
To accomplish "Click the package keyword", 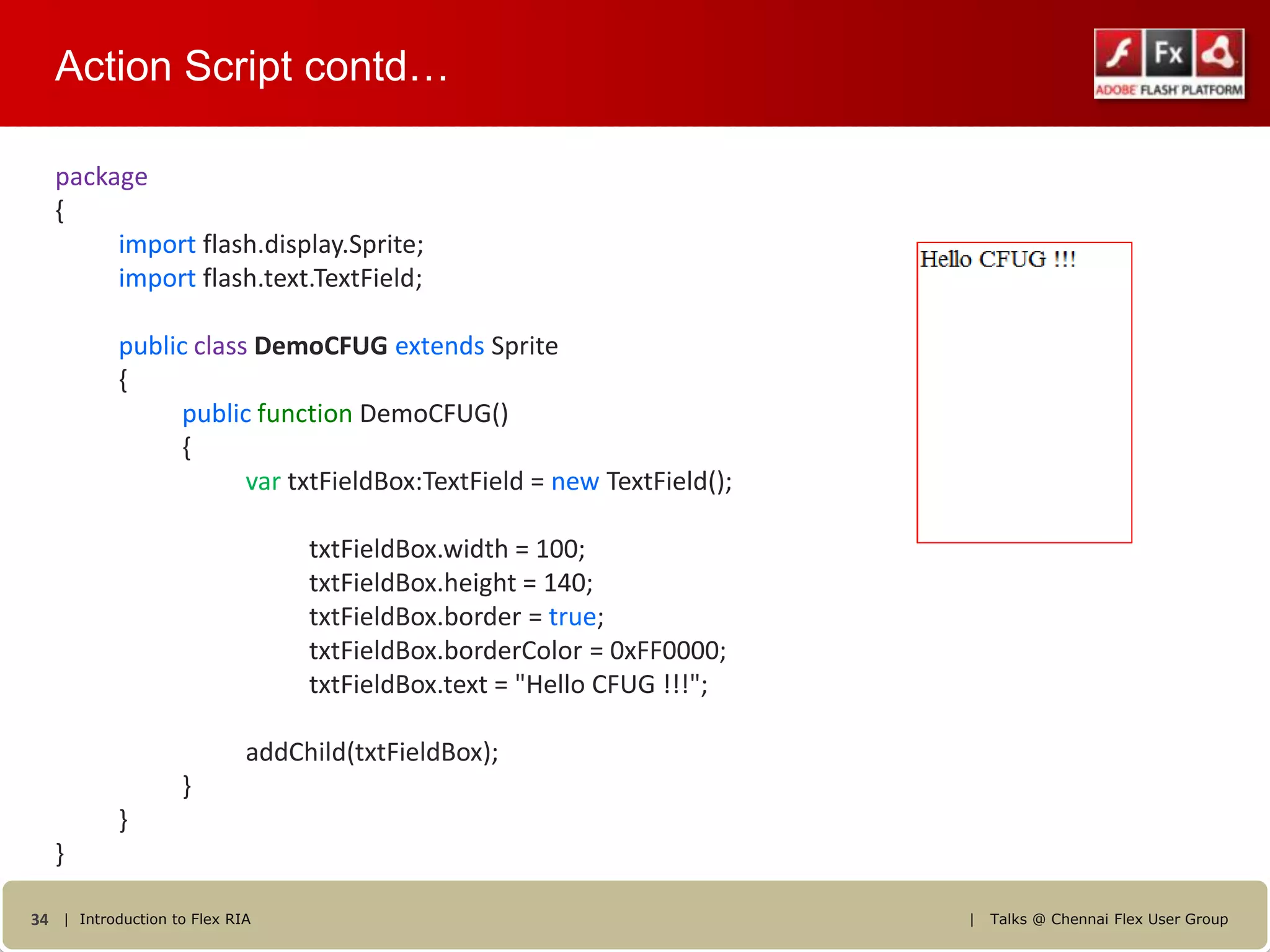I will [102, 177].
